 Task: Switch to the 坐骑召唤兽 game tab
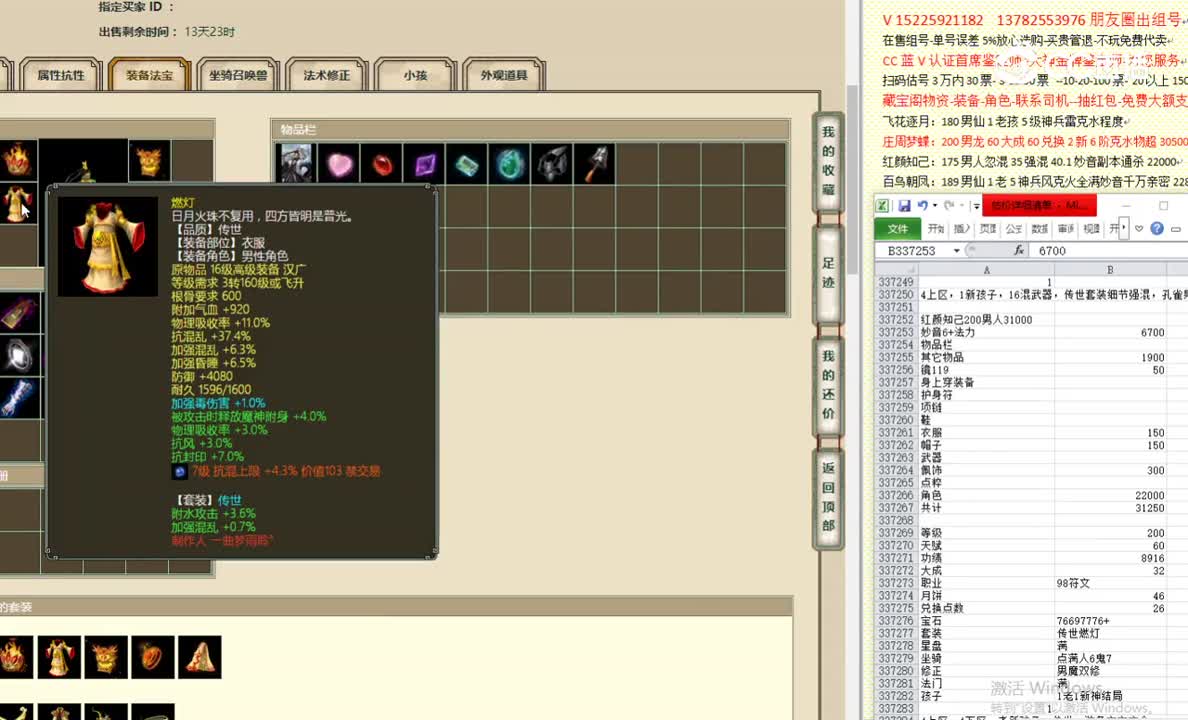[x=238, y=74]
